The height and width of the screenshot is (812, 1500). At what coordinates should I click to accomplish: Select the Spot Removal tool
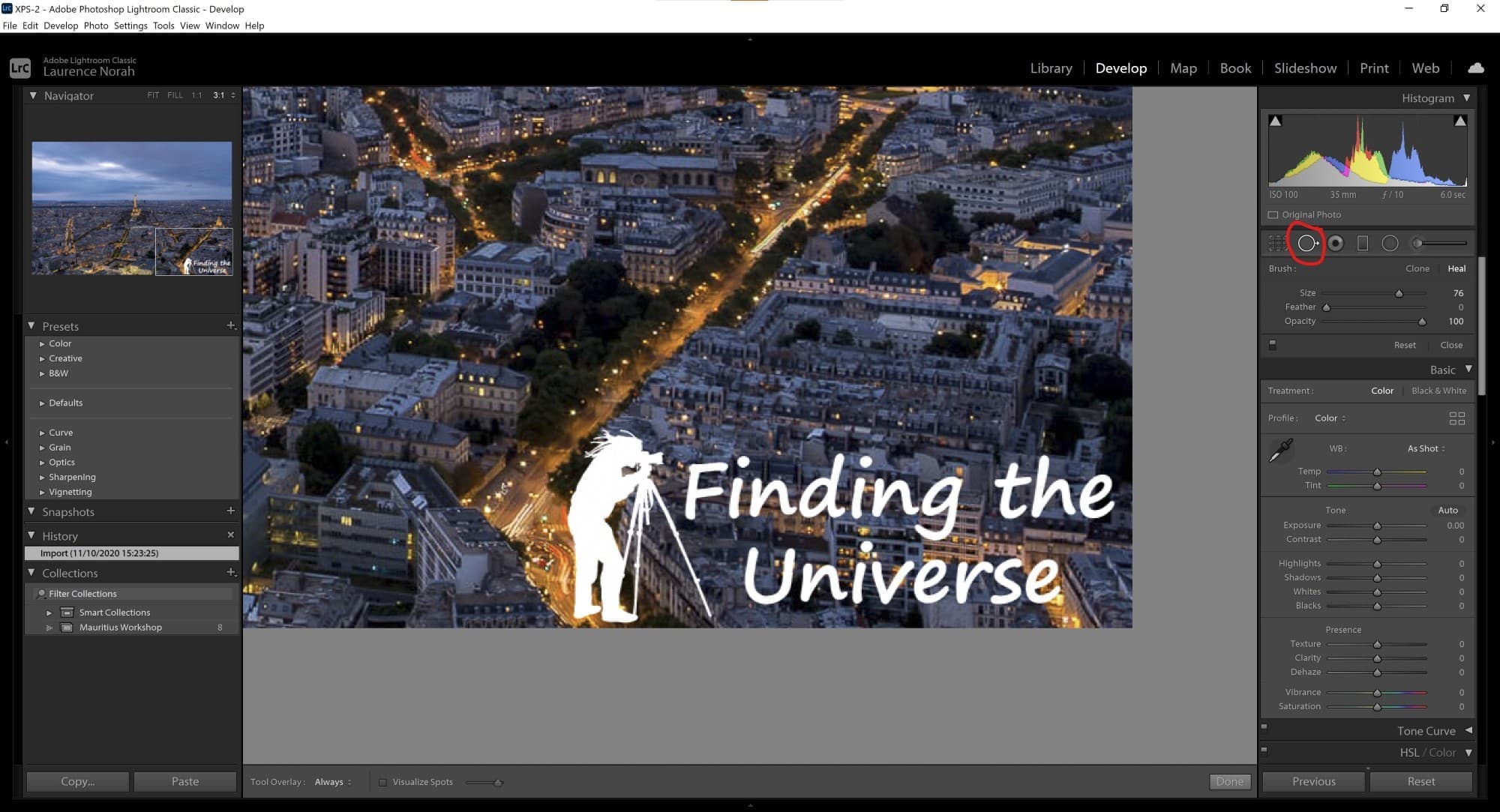[1307, 243]
